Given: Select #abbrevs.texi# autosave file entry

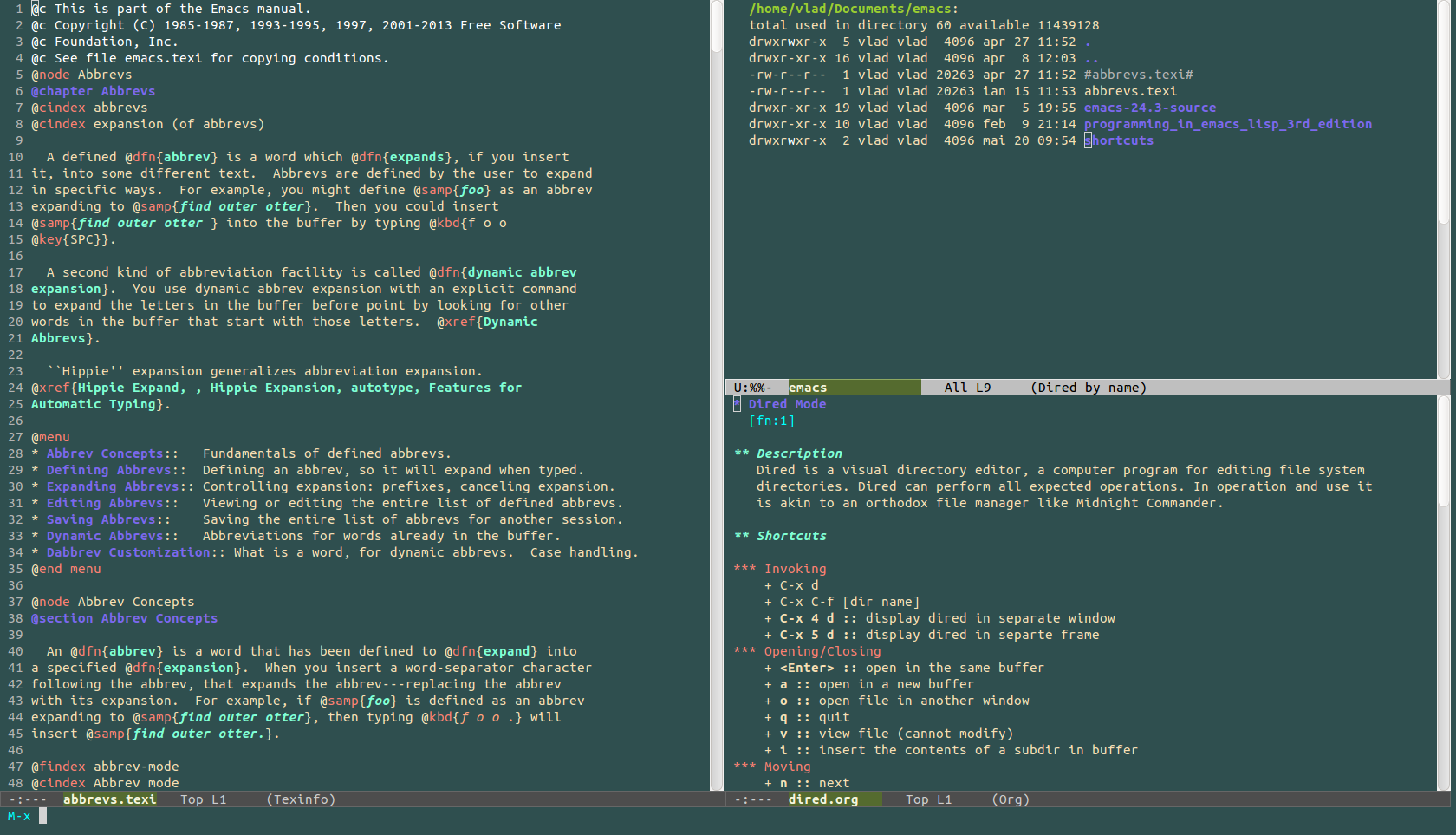Looking at the screenshot, I should pyautogui.click(x=1138, y=75).
